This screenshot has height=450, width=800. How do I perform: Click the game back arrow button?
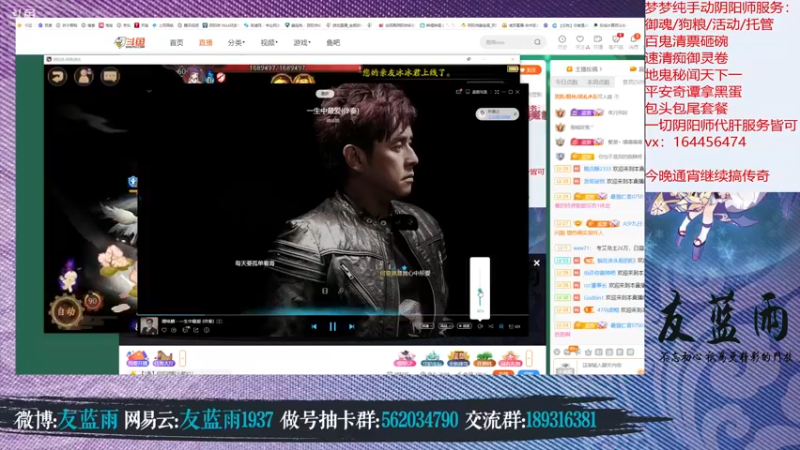click(x=58, y=77)
